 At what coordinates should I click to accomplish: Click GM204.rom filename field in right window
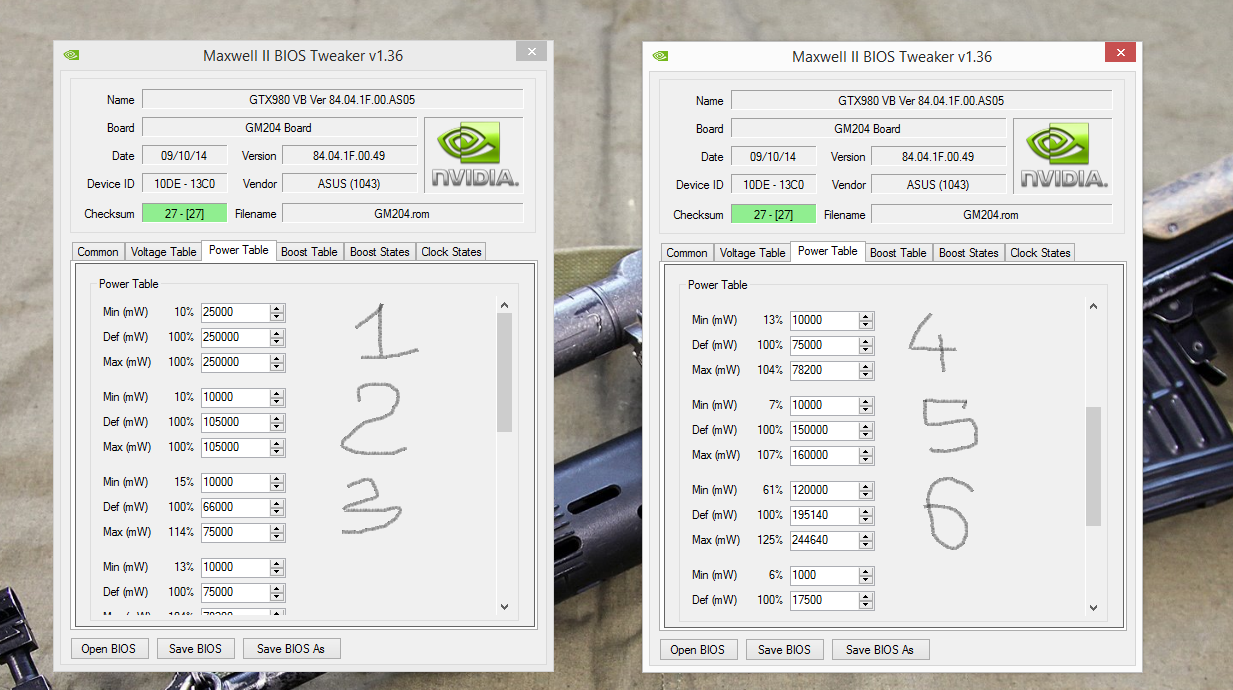pyautogui.click(x=991, y=214)
